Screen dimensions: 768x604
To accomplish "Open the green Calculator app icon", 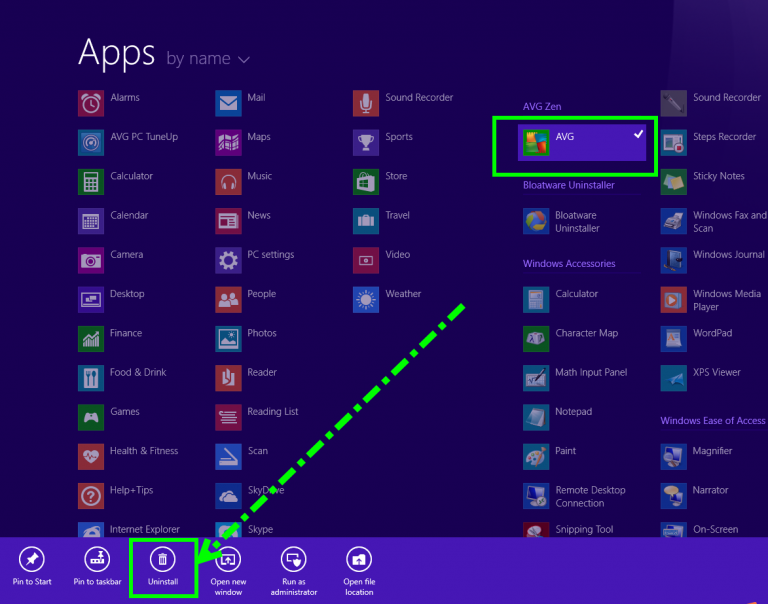I will point(91,182).
